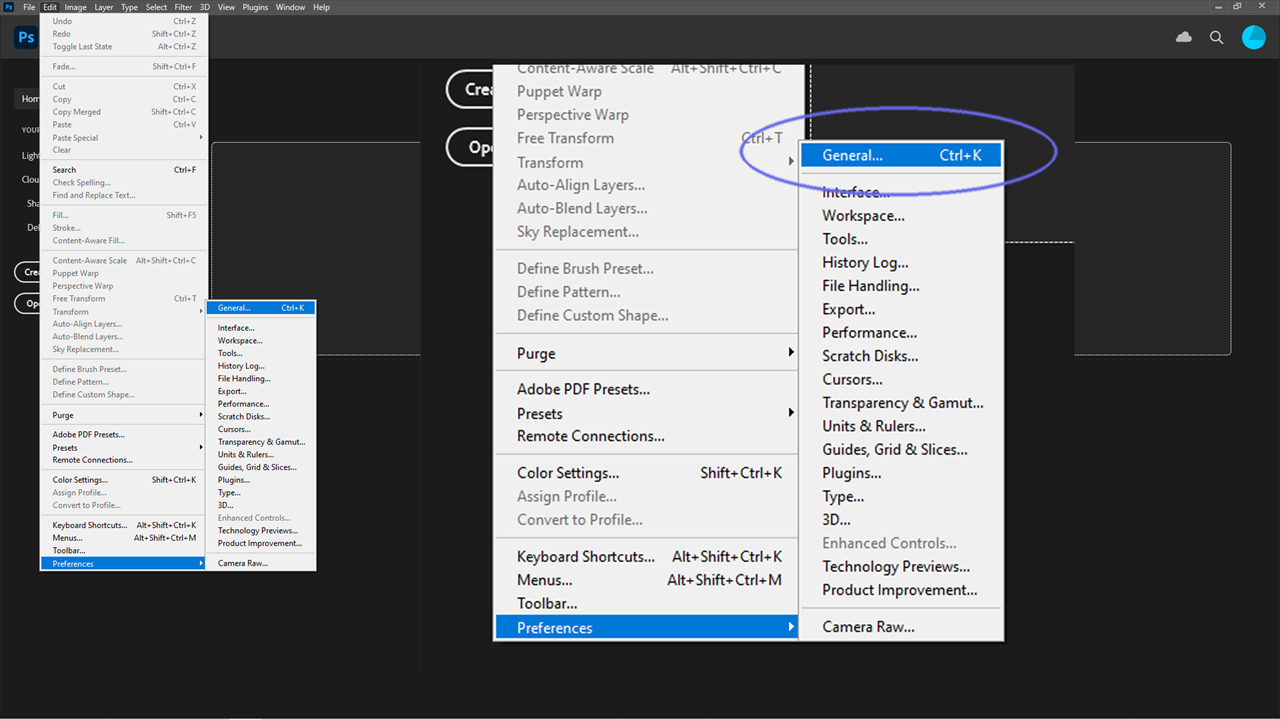Choose Undo in the Edit menu
The height and width of the screenshot is (720, 1280).
coord(124,21)
